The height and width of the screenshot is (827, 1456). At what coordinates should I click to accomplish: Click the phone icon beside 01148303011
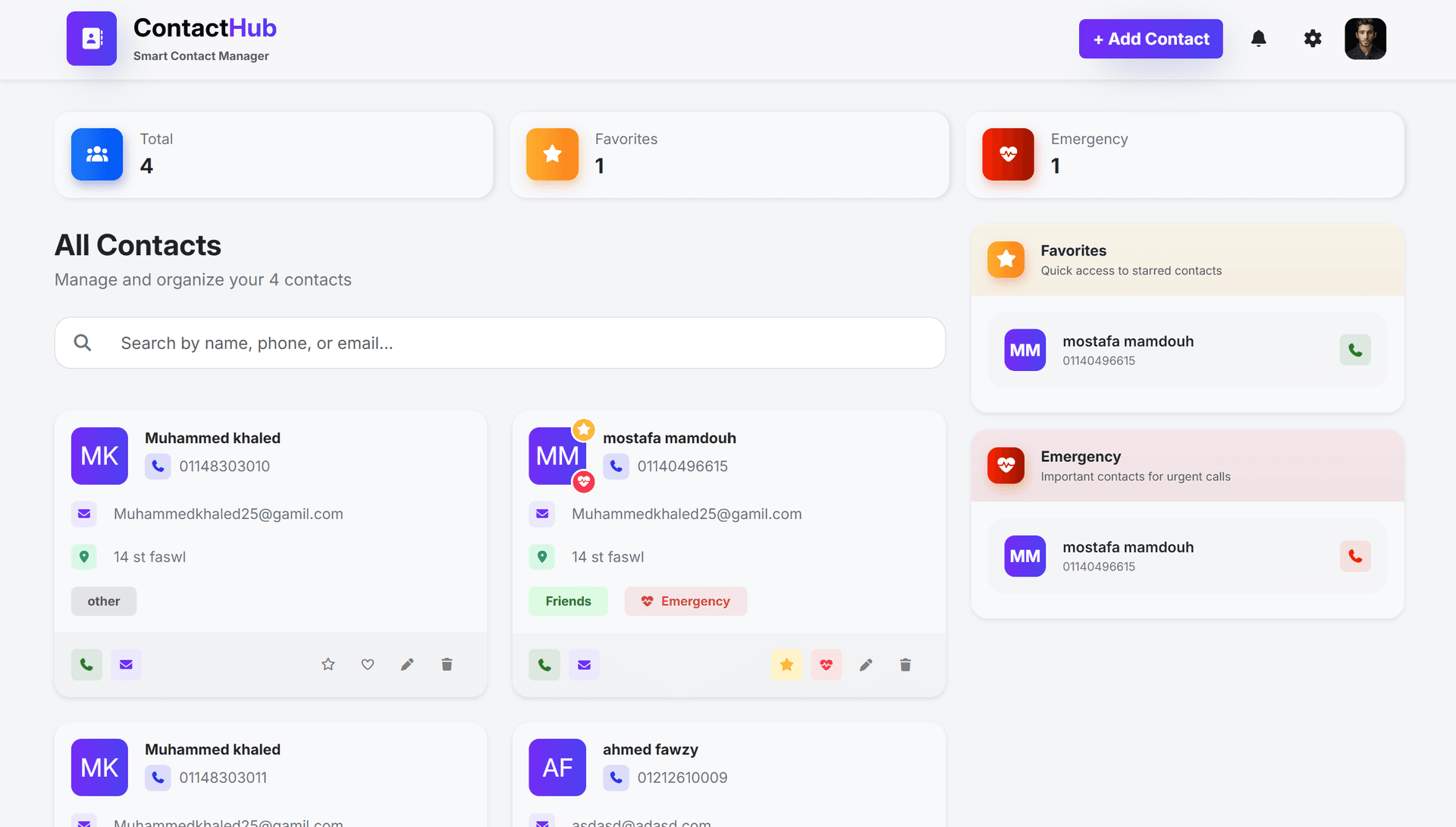[x=158, y=778]
